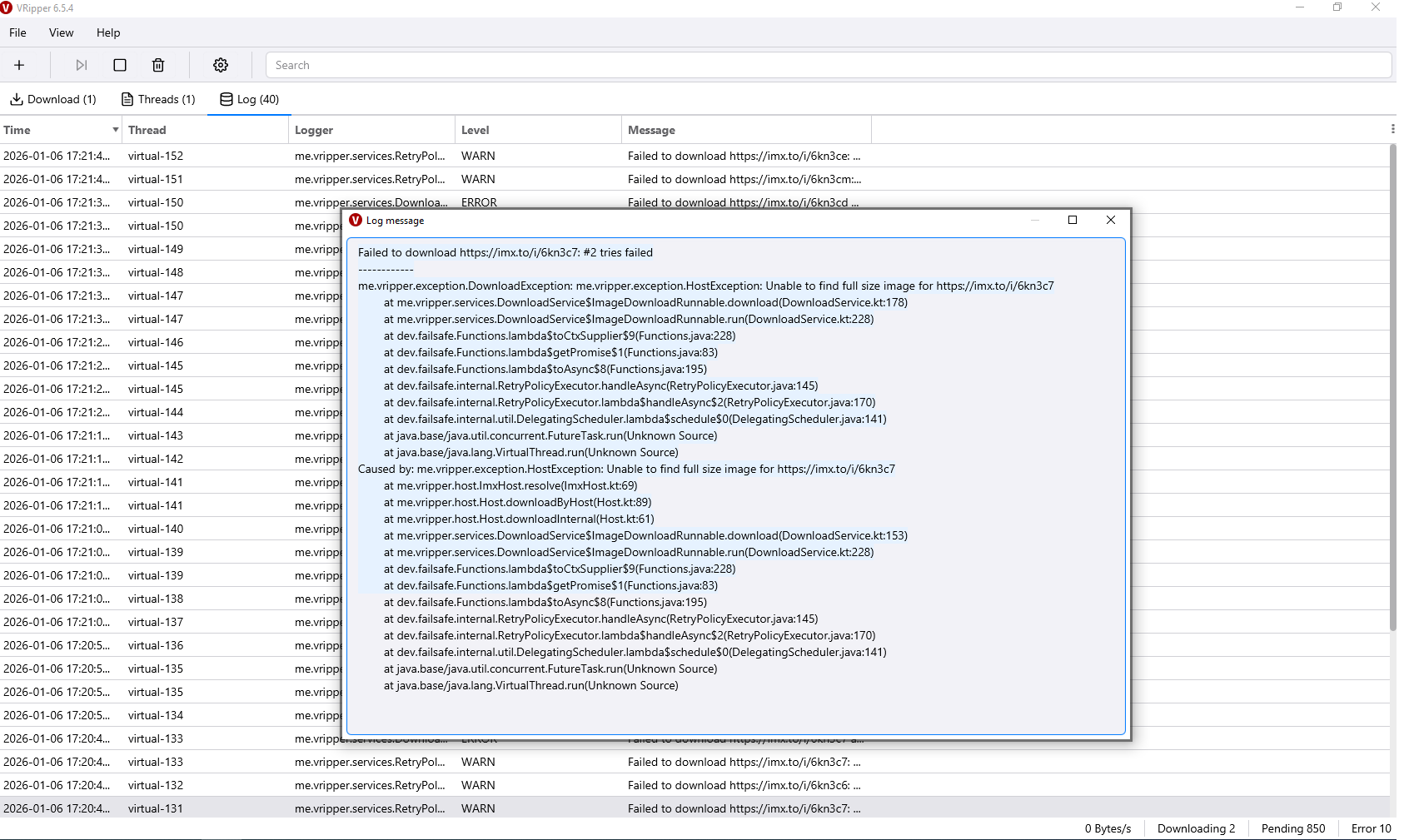Screen dimensions: 1409x840
Task: Open the table column options kebab icon
Action: tap(1392, 129)
